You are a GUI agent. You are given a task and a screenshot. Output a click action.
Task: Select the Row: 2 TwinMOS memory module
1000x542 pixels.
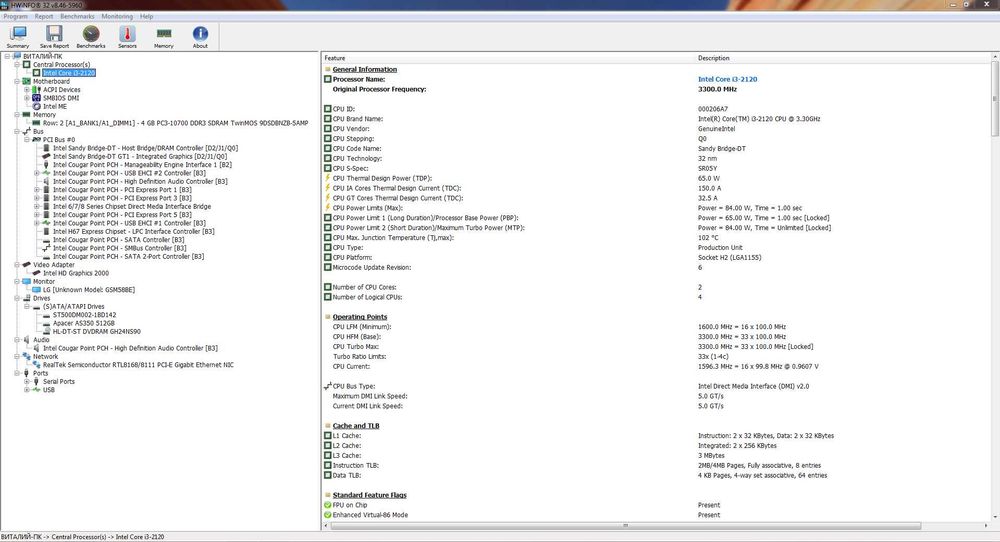(175, 123)
